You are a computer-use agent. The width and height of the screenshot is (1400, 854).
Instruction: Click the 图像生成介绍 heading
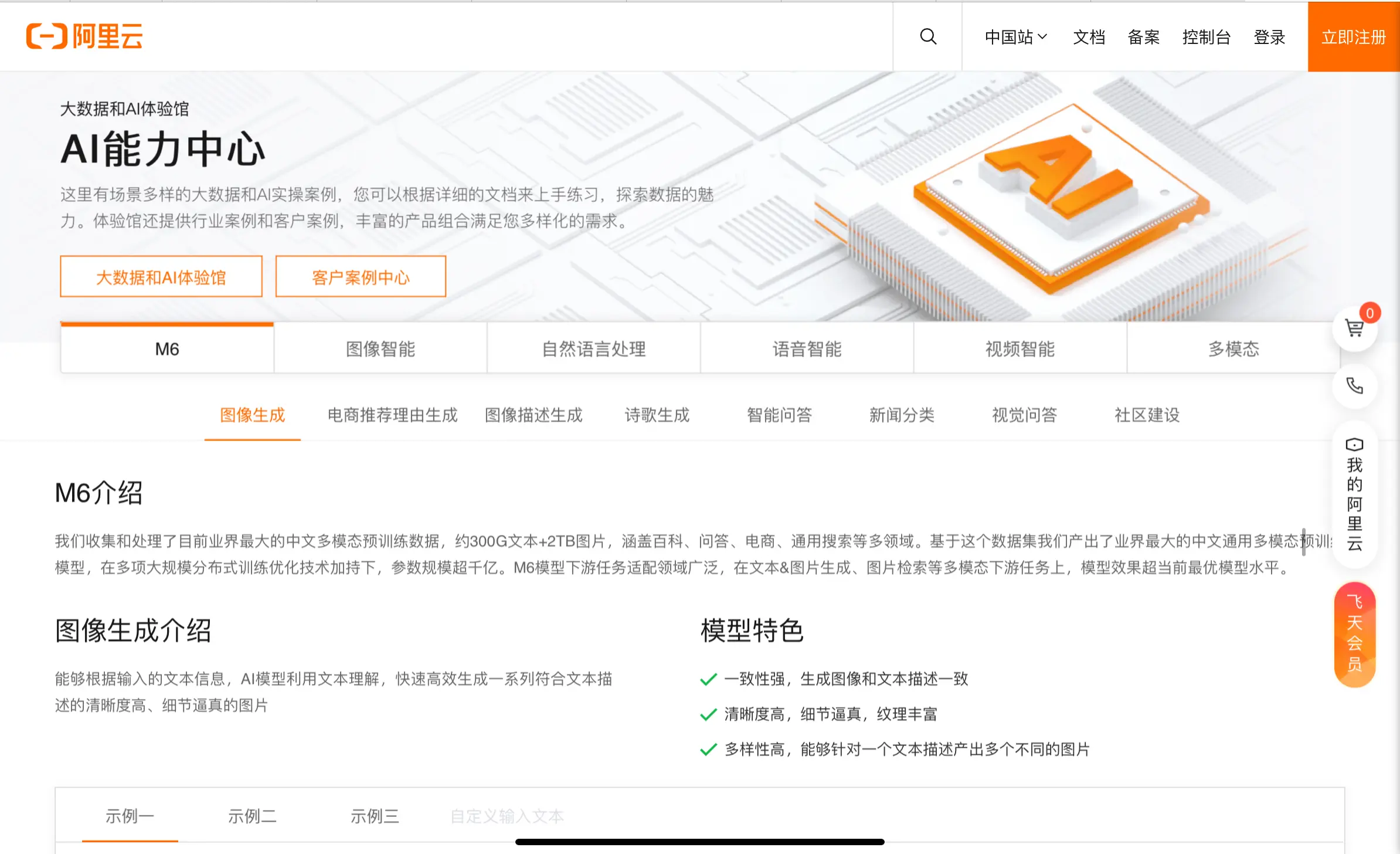(133, 631)
